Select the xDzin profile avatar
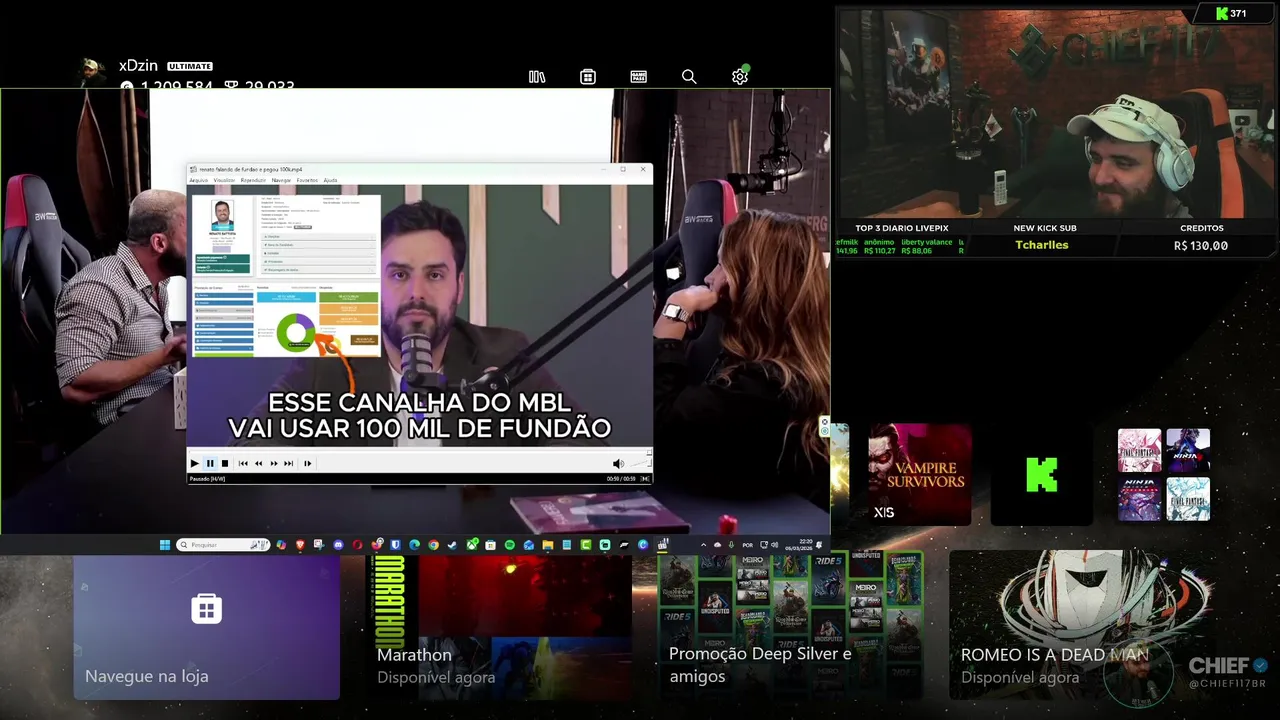 (x=93, y=73)
